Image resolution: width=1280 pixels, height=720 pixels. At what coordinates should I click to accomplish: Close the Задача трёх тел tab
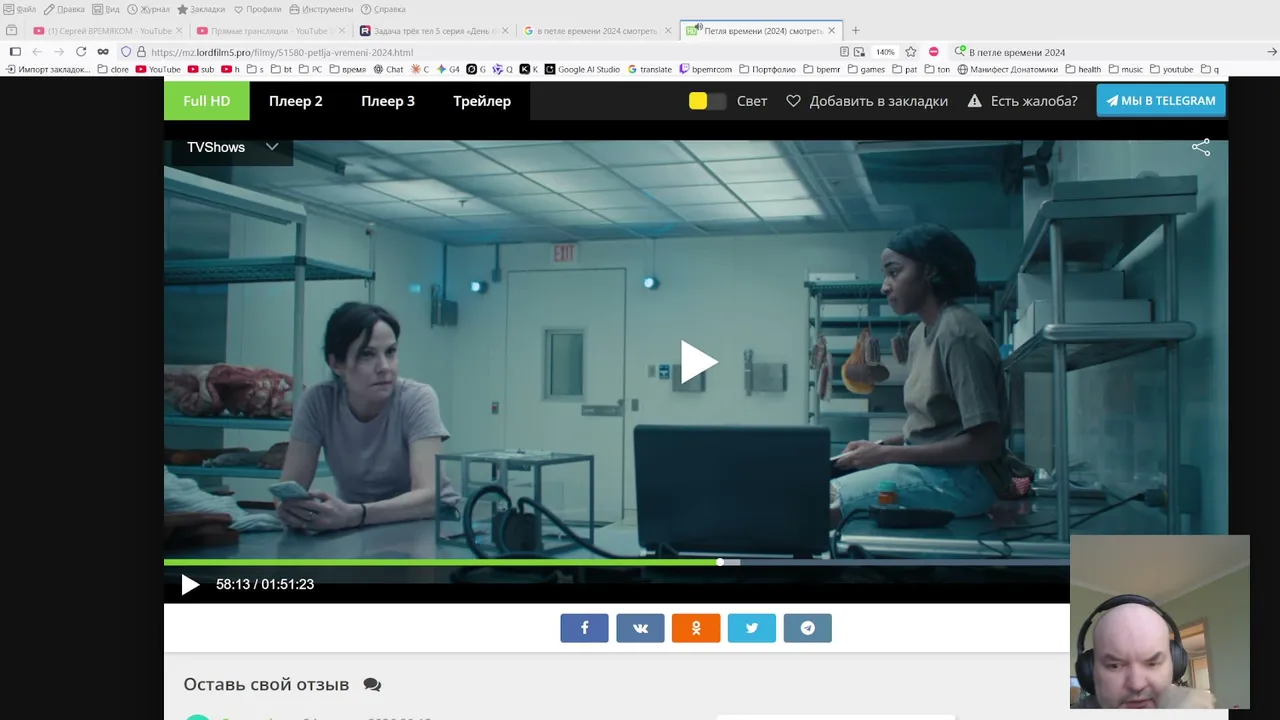point(504,31)
